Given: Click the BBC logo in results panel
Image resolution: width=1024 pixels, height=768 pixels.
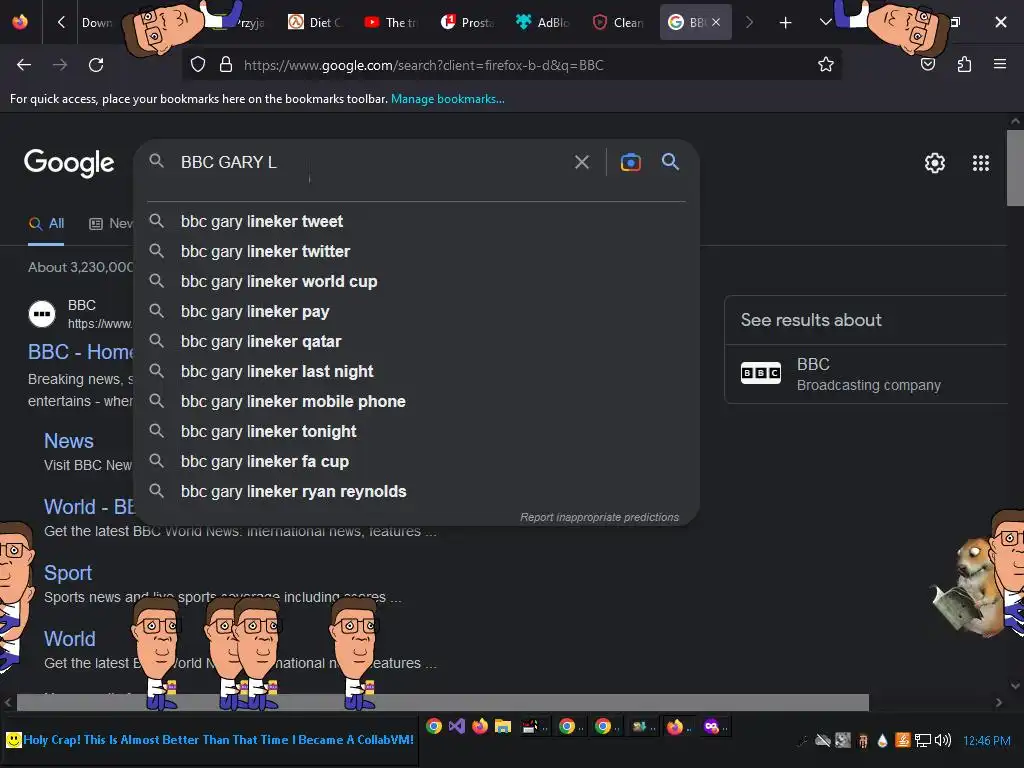Looking at the screenshot, I should click(761, 373).
